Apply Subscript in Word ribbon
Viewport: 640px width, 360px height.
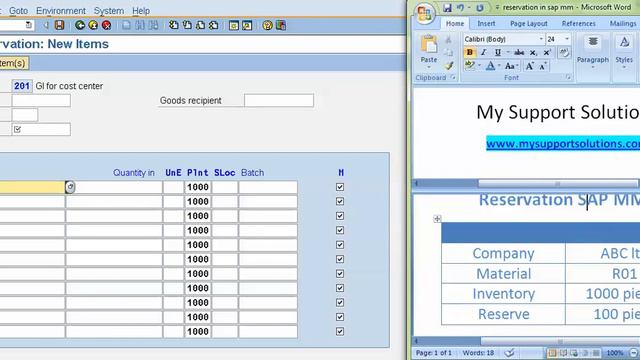tap(533, 53)
